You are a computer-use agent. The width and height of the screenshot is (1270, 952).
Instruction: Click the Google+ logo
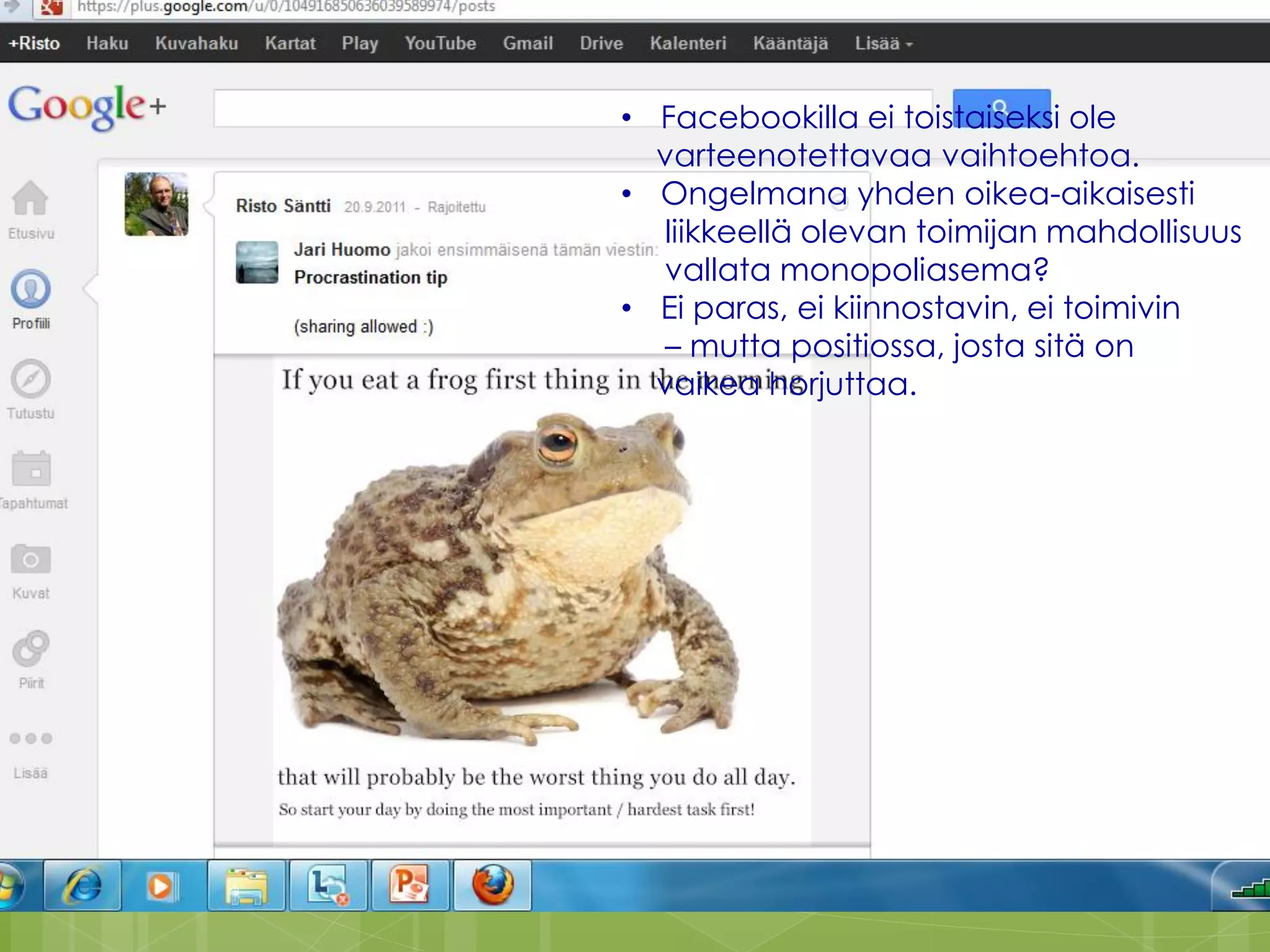87,107
